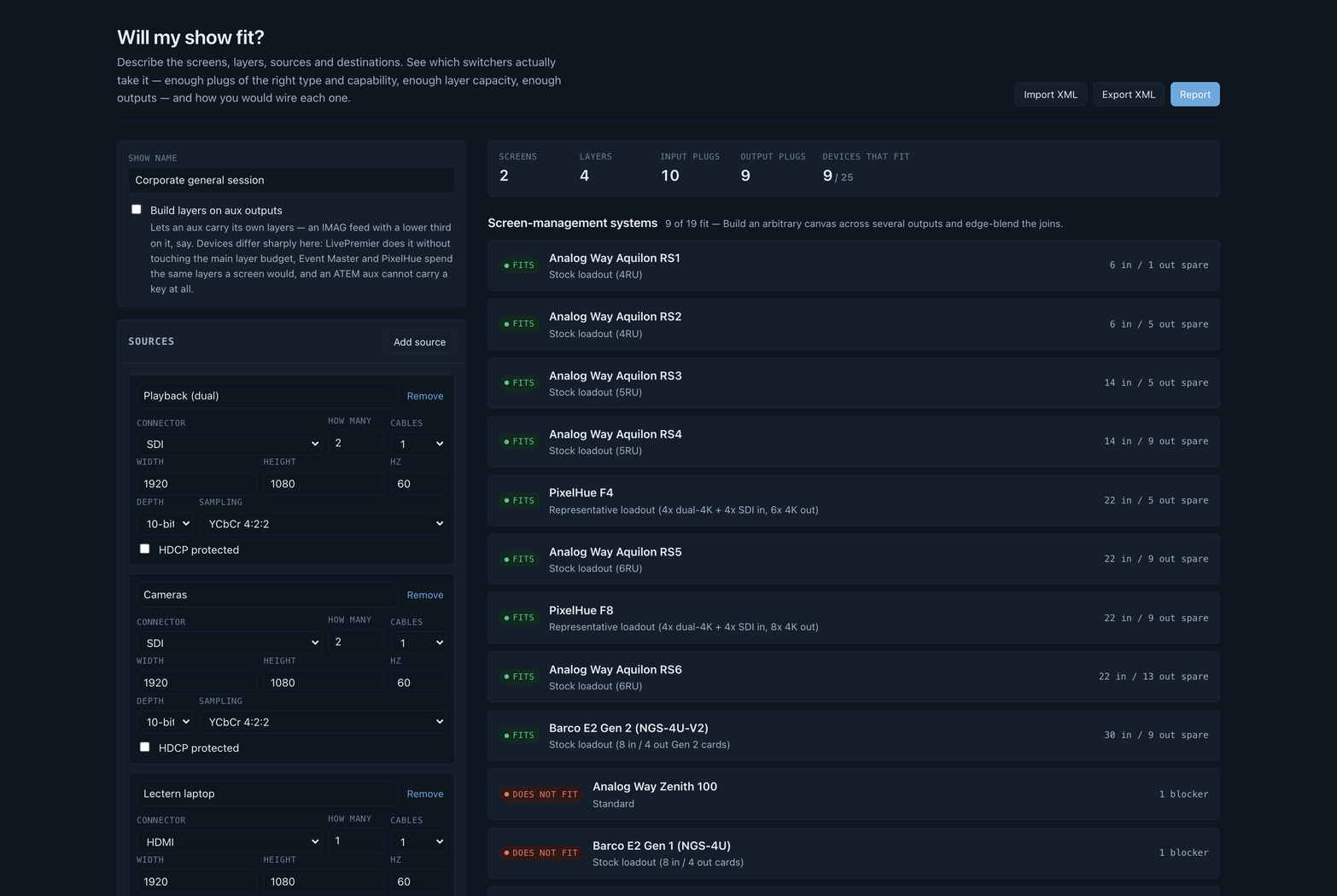Click the Input plugs count of 10
Viewport: 1337px width, 896px height.
[x=670, y=176]
